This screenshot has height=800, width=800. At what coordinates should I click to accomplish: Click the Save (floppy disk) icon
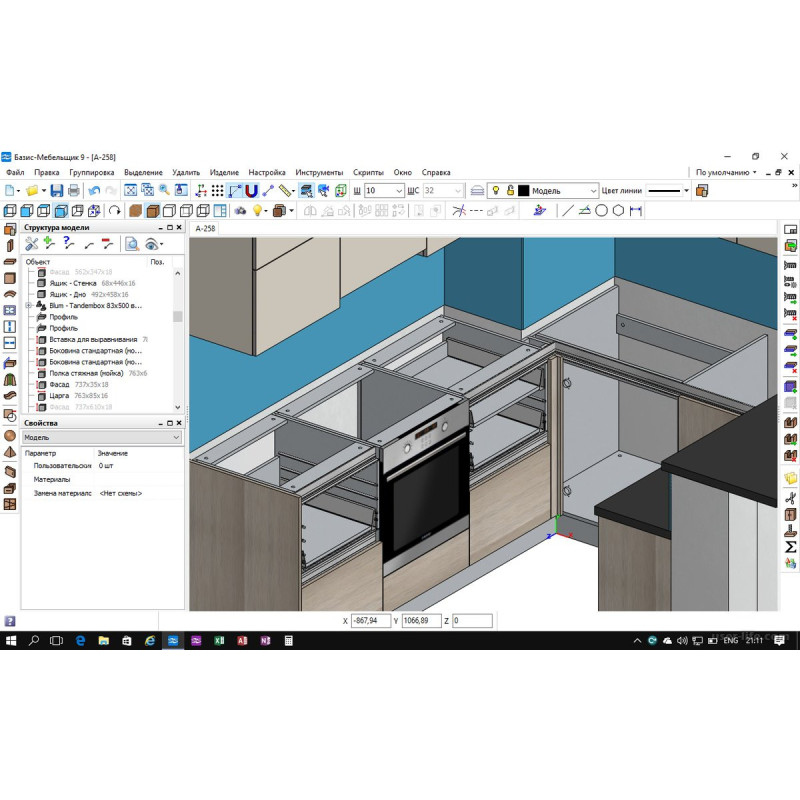57,190
